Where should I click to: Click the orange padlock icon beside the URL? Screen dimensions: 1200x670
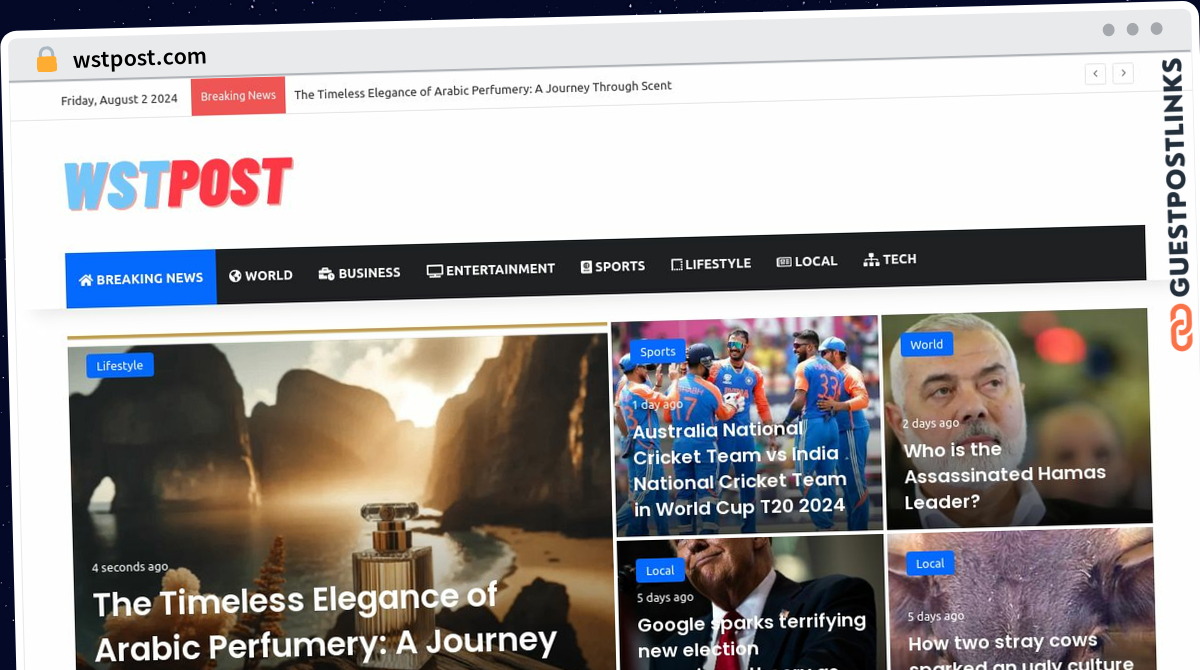tap(46, 59)
